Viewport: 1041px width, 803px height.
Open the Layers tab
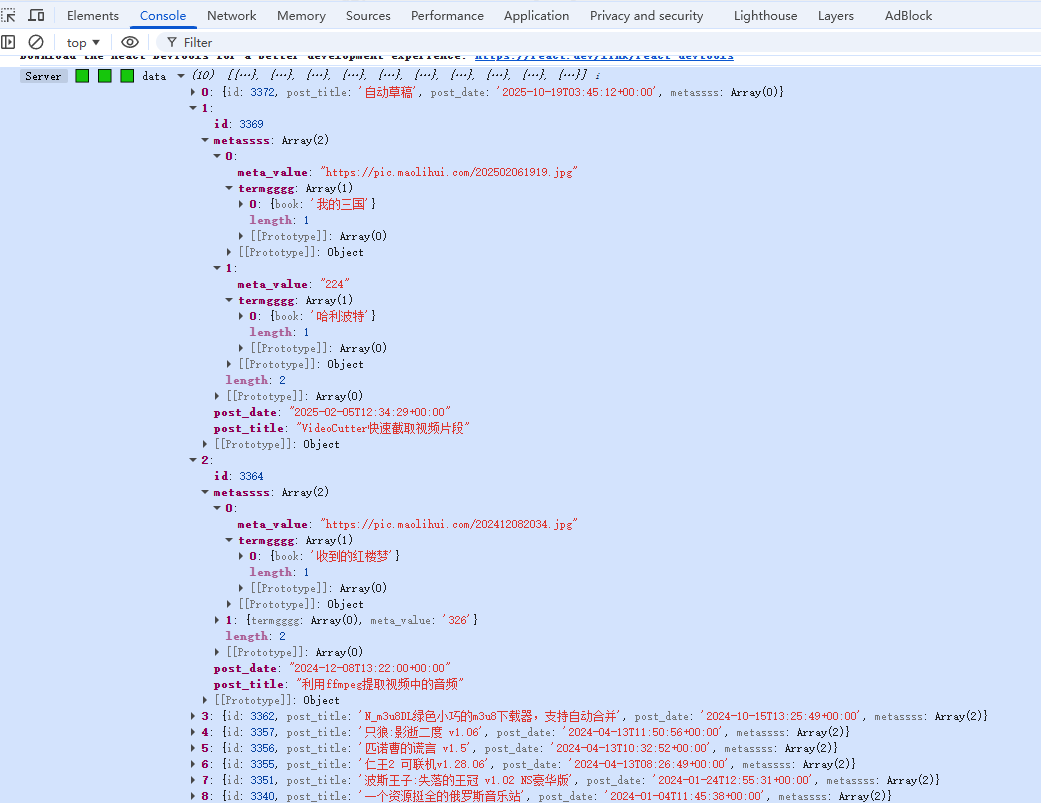pyautogui.click(x=836, y=15)
